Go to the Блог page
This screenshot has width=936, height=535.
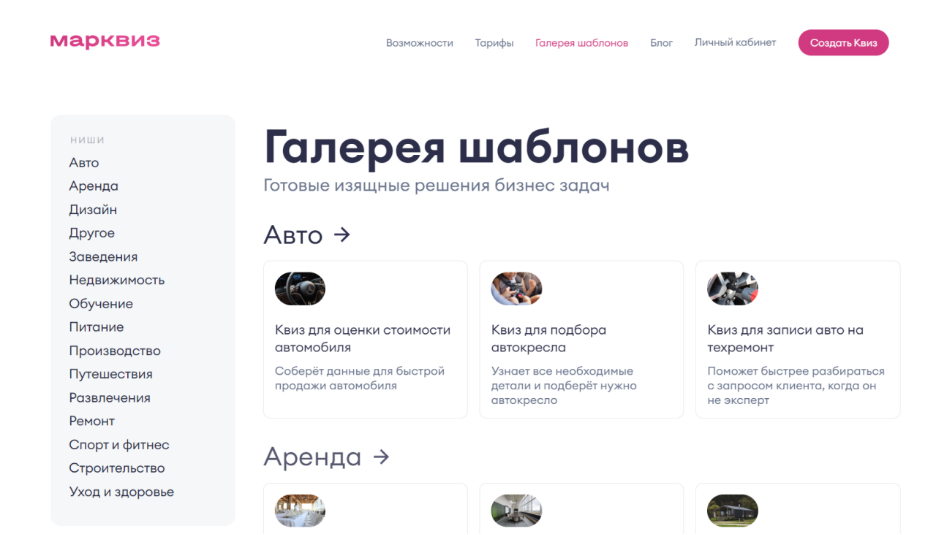pyautogui.click(x=661, y=43)
